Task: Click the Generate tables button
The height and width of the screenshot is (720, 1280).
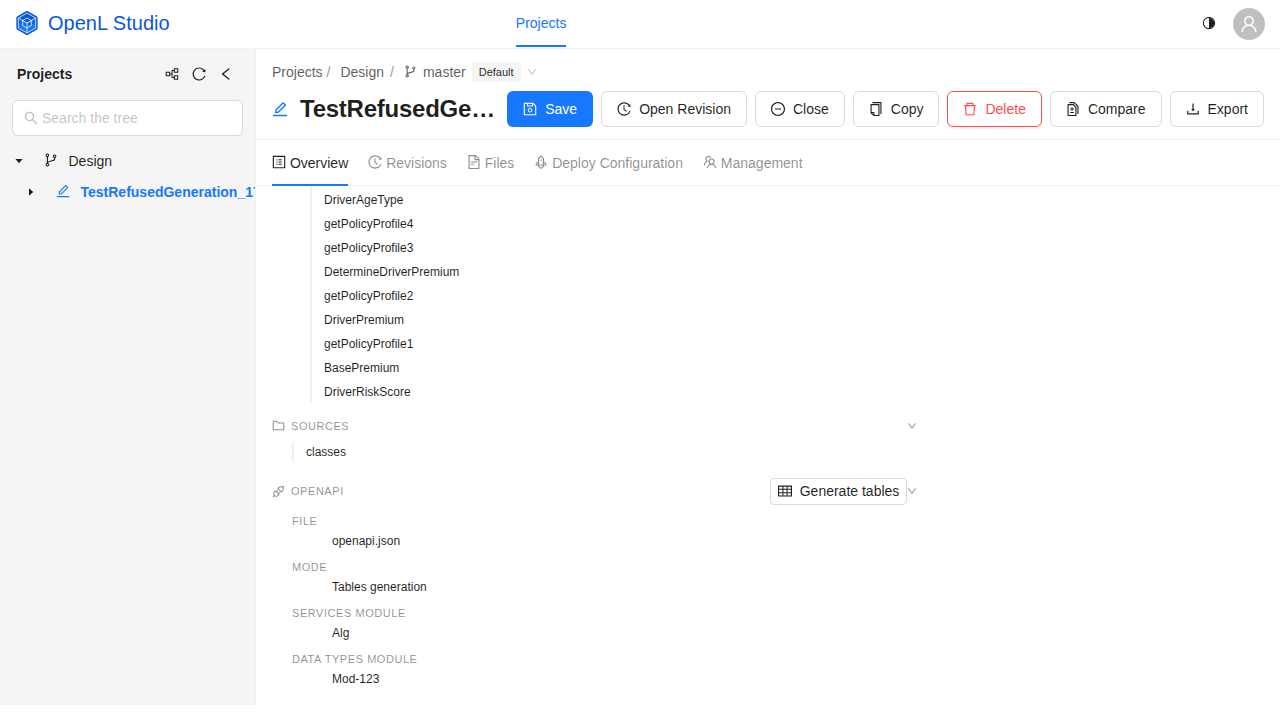Action: click(x=838, y=491)
